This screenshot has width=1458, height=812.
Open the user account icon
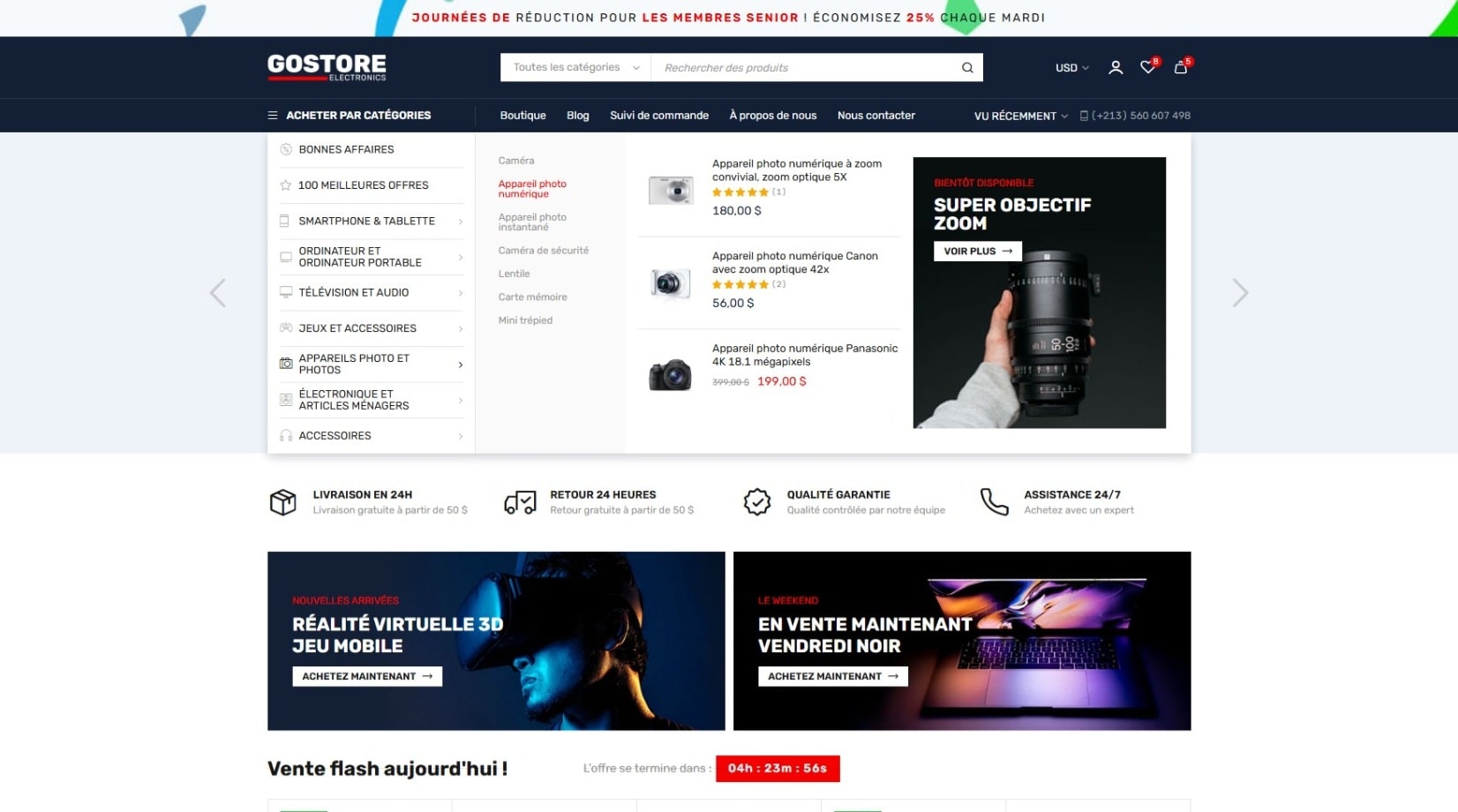pos(1116,67)
